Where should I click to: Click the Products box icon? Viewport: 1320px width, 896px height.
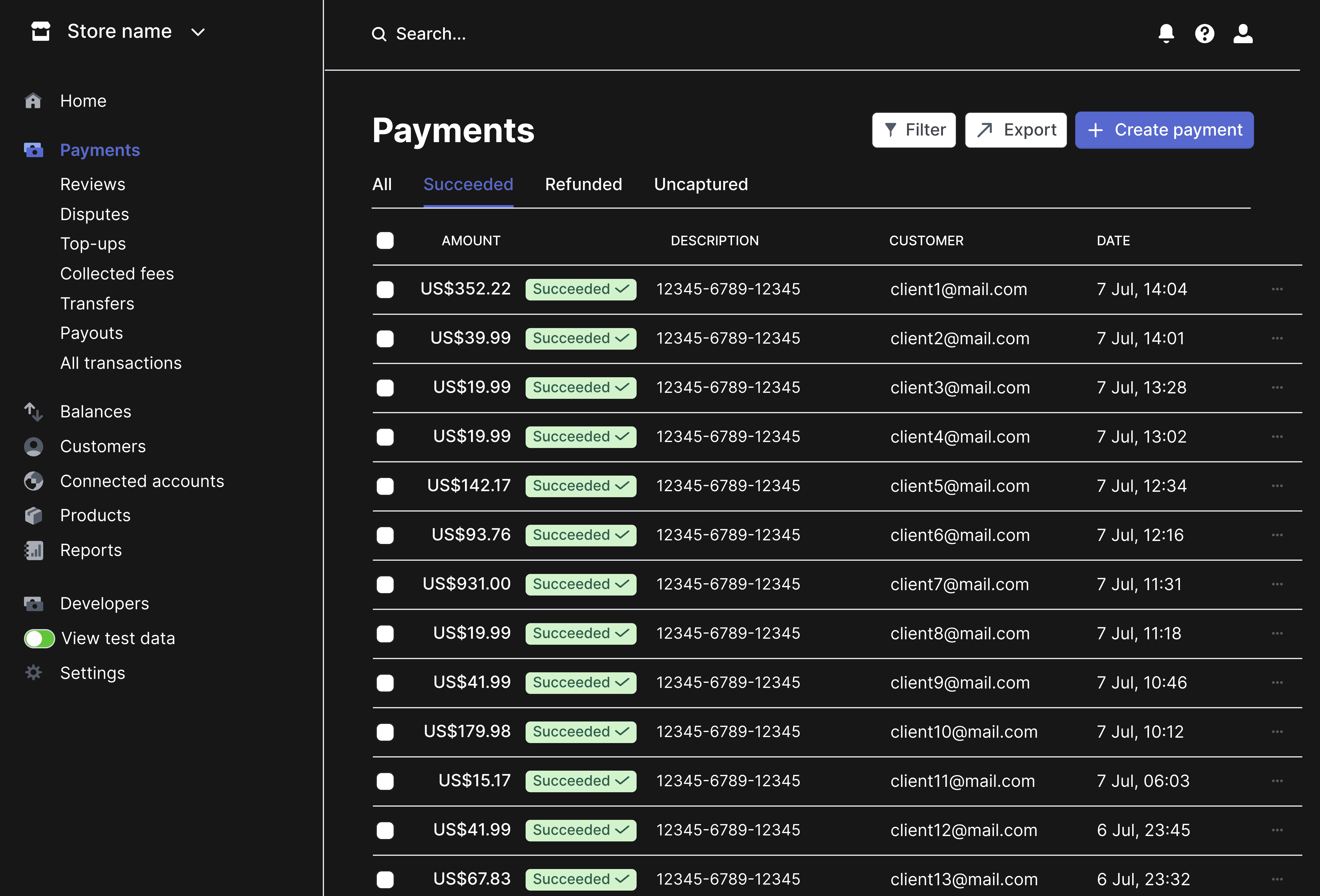tap(34, 515)
